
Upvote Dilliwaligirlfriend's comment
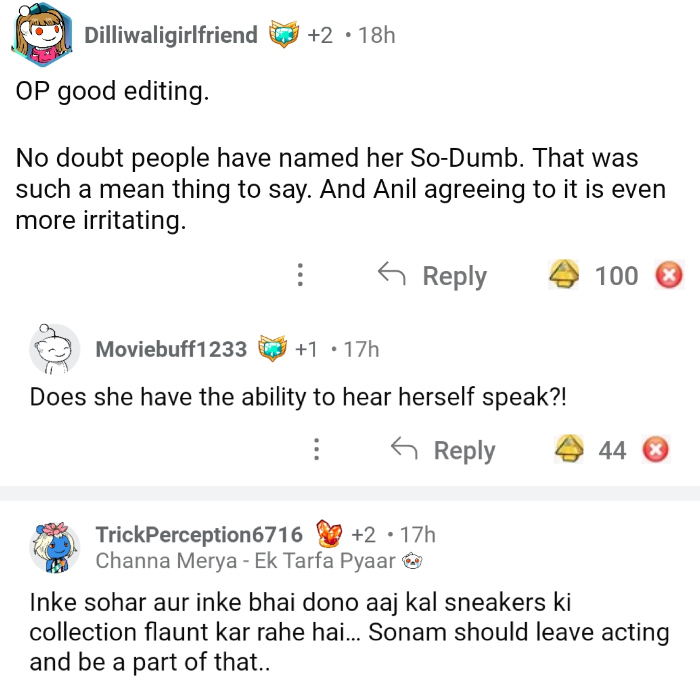point(565,275)
